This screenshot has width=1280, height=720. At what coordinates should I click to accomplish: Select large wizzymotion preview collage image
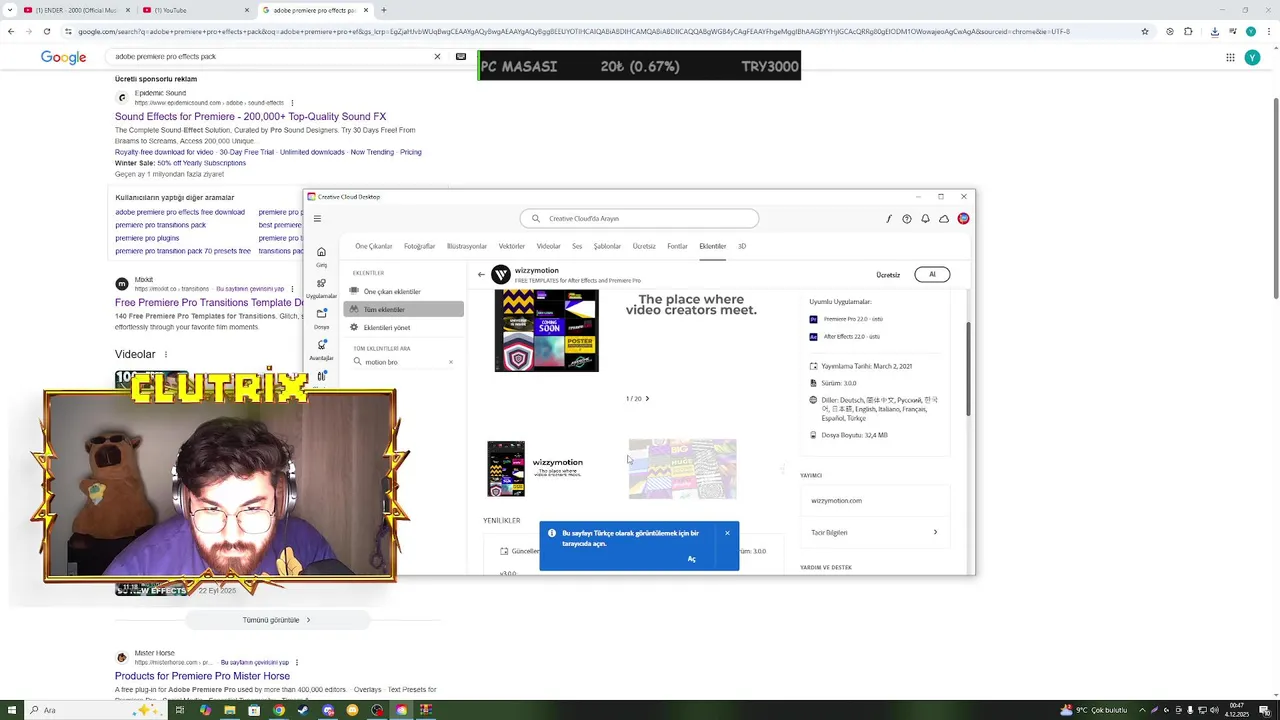click(x=547, y=331)
